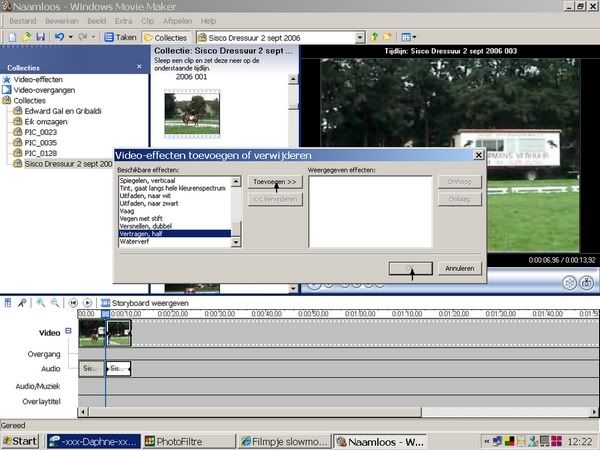
Task: Click the Rewind timeline button
Action: (73, 302)
